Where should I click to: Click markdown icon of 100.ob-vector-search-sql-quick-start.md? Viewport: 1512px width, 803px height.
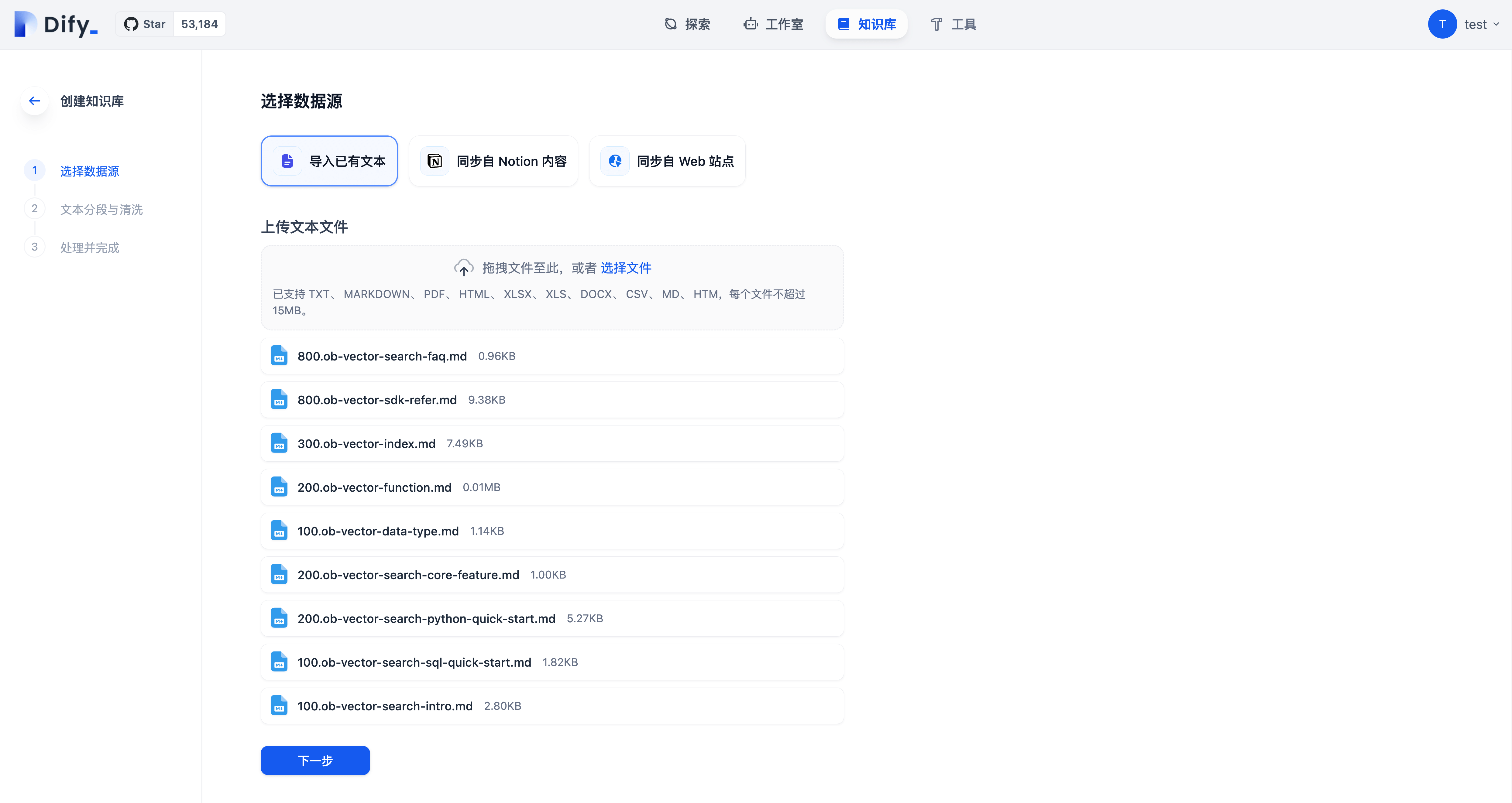pos(279,662)
